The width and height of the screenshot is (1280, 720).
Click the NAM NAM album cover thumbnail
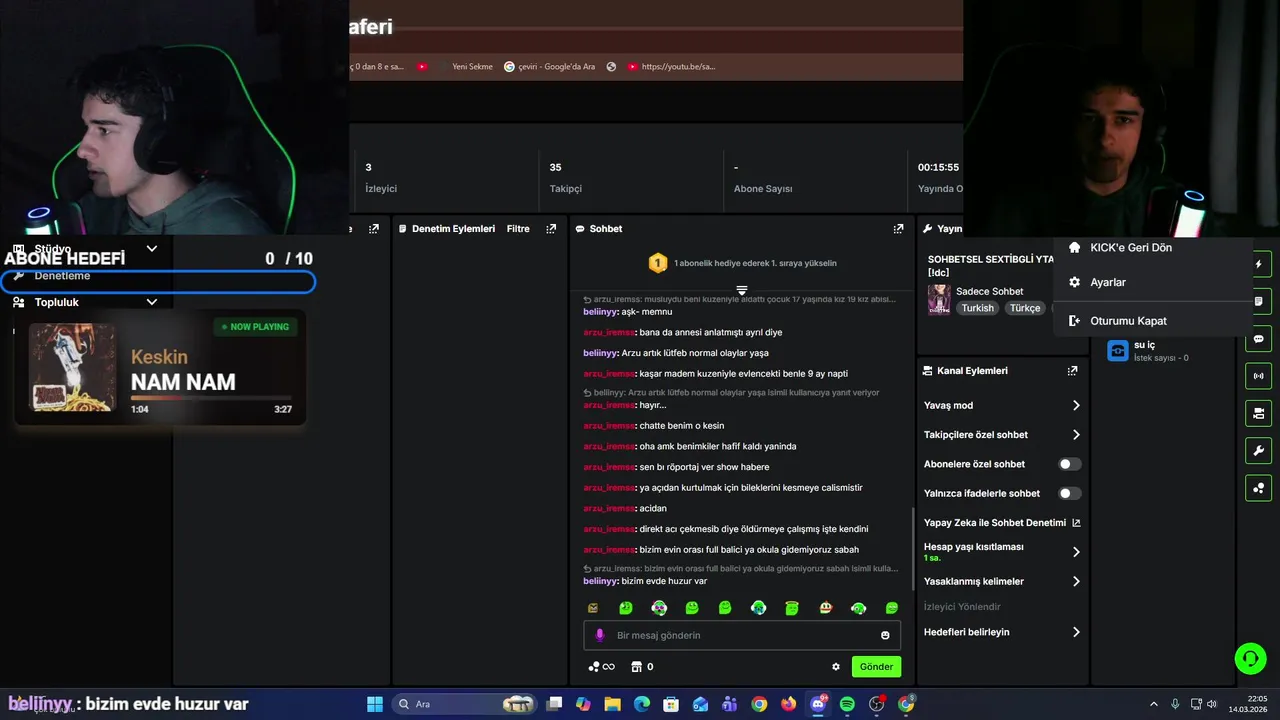tap(72, 367)
